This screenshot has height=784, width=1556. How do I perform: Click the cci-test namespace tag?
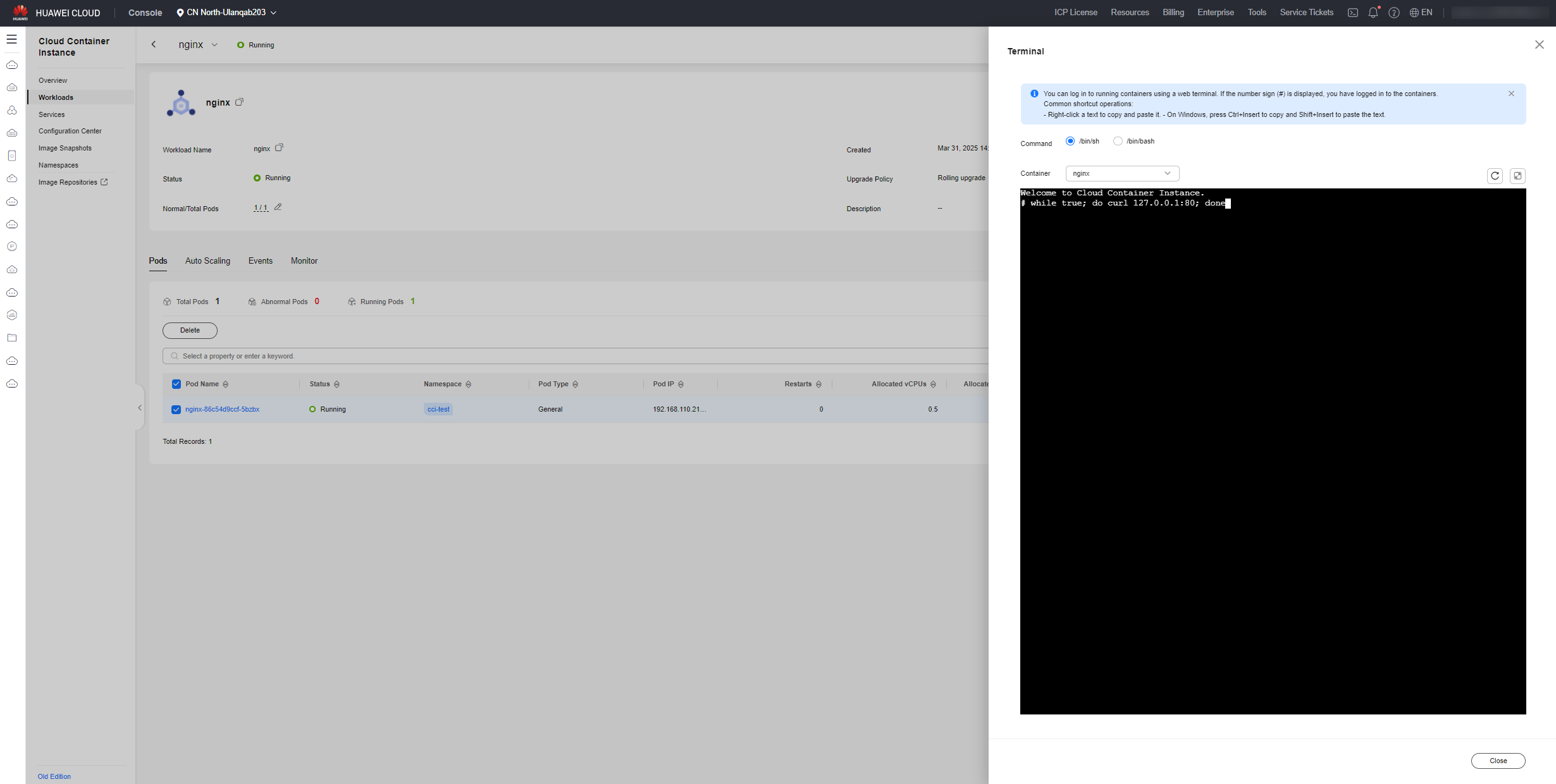tap(438, 410)
